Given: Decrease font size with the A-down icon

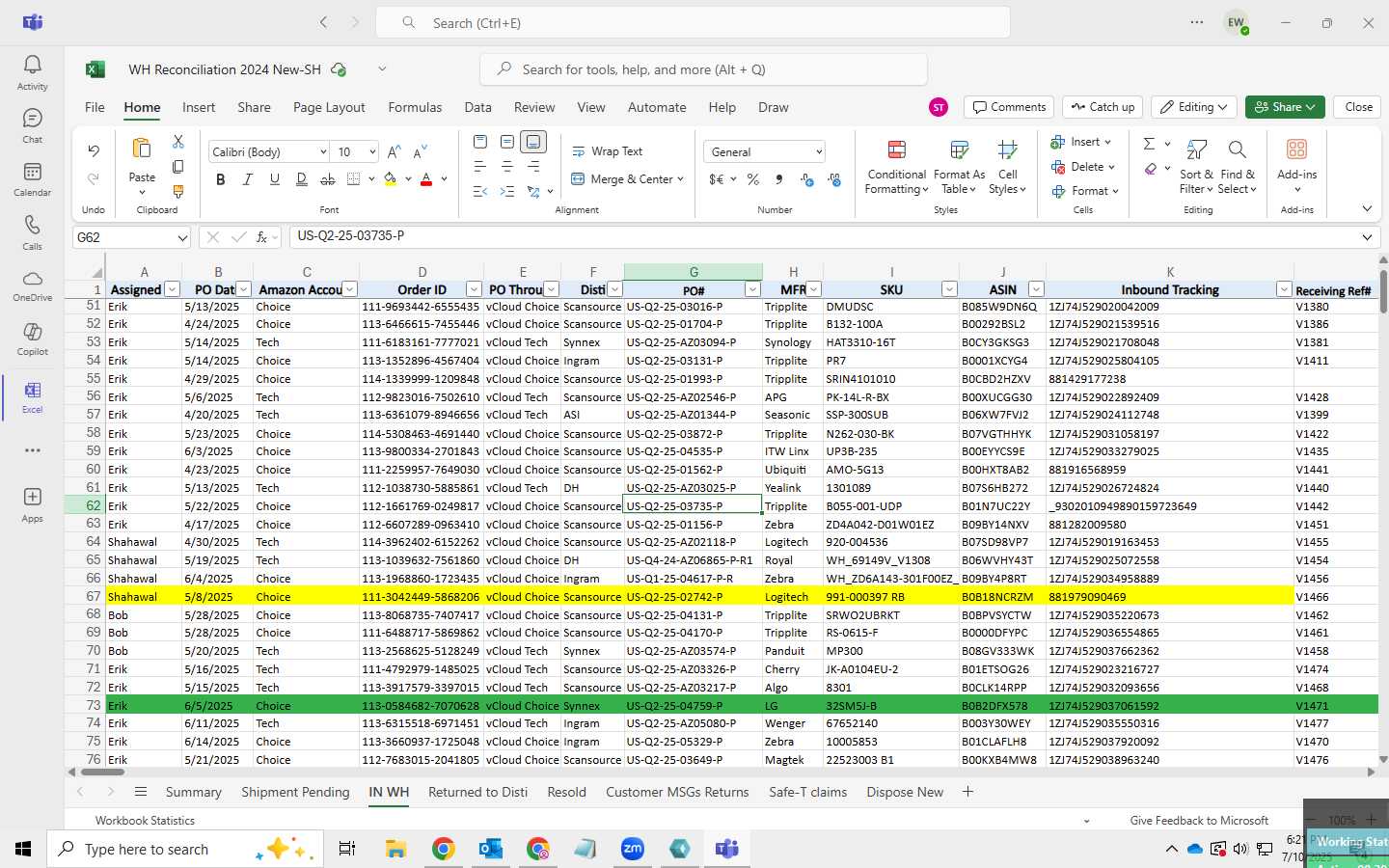Looking at the screenshot, I should 420,152.
